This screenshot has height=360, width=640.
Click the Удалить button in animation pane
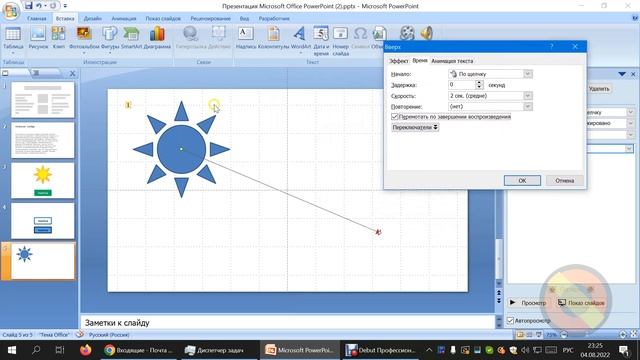[x=599, y=89]
